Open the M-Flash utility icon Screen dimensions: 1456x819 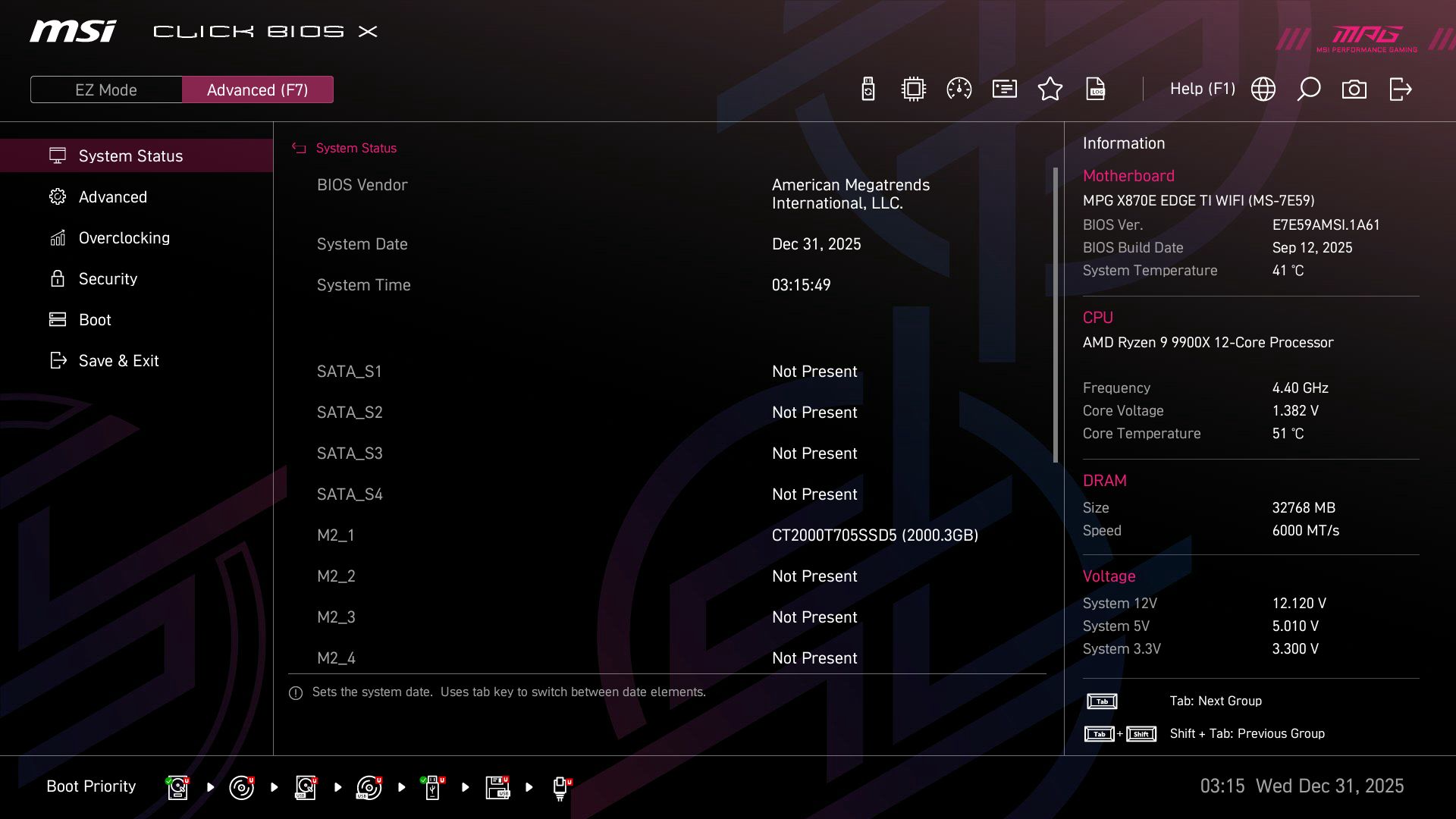click(x=868, y=89)
